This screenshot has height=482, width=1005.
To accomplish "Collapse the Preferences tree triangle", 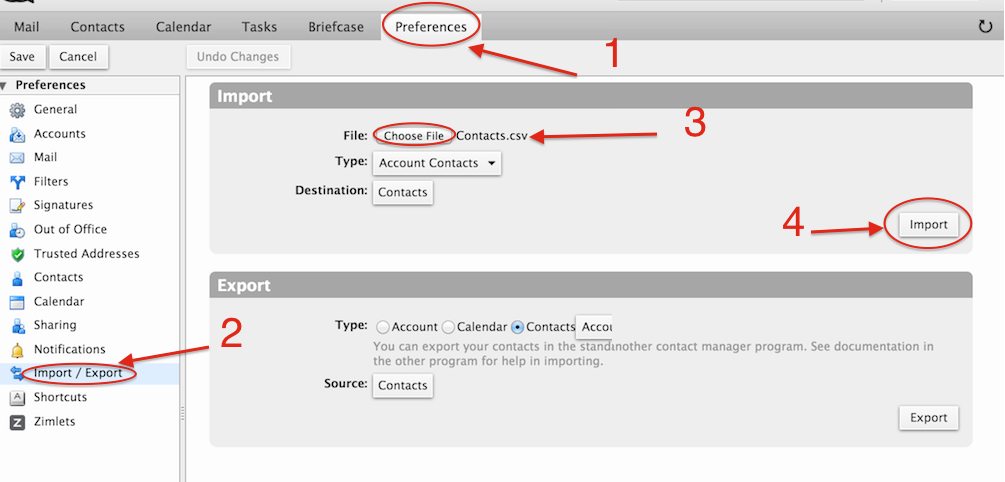I will coord(4,86).
